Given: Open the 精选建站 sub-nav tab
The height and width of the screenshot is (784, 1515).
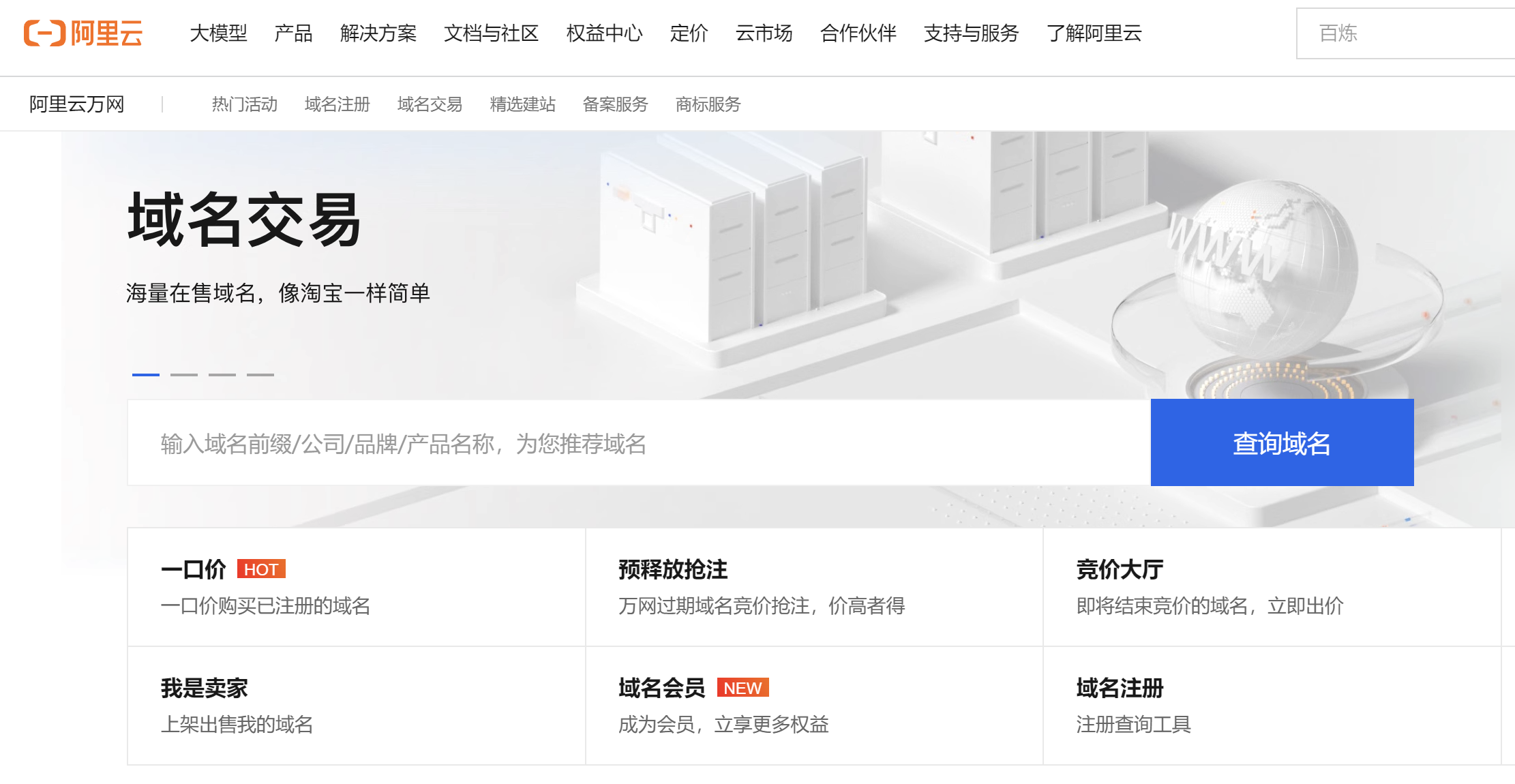Looking at the screenshot, I should (x=523, y=104).
